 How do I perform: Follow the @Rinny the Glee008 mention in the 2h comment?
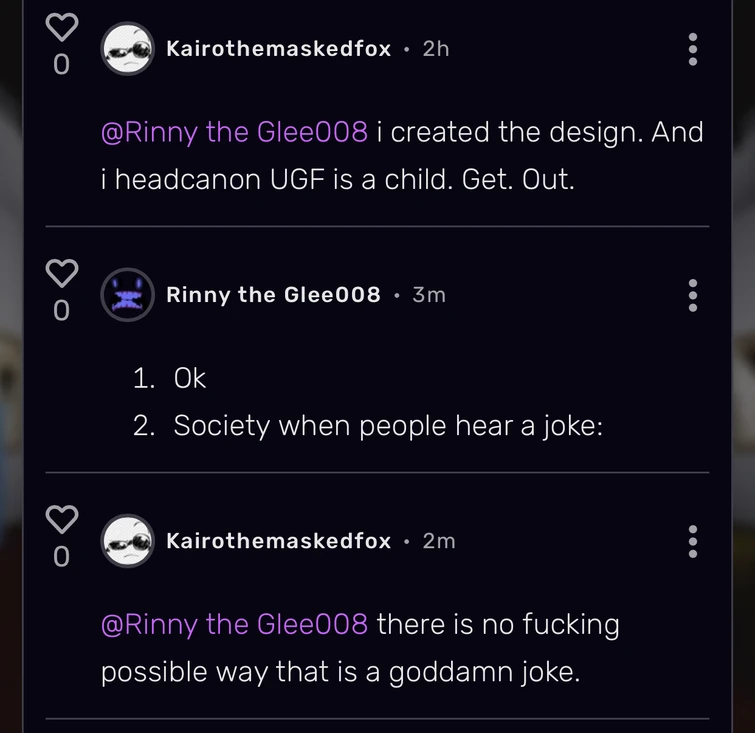pyautogui.click(x=234, y=132)
